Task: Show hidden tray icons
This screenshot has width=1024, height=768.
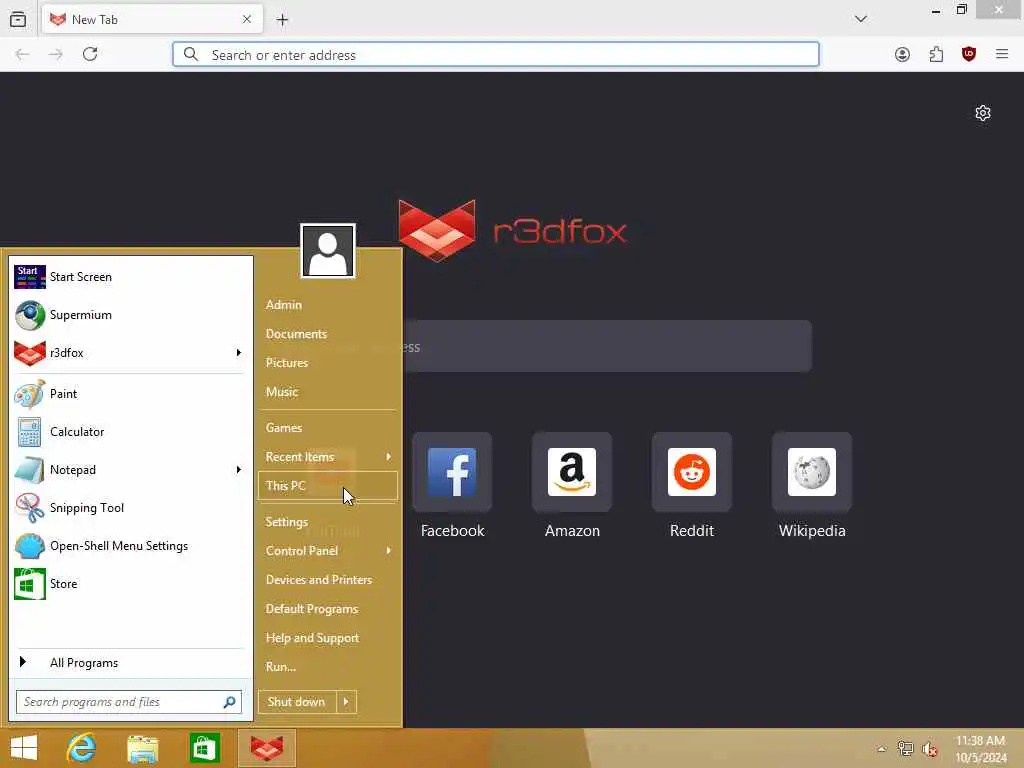Action: (x=882, y=749)
